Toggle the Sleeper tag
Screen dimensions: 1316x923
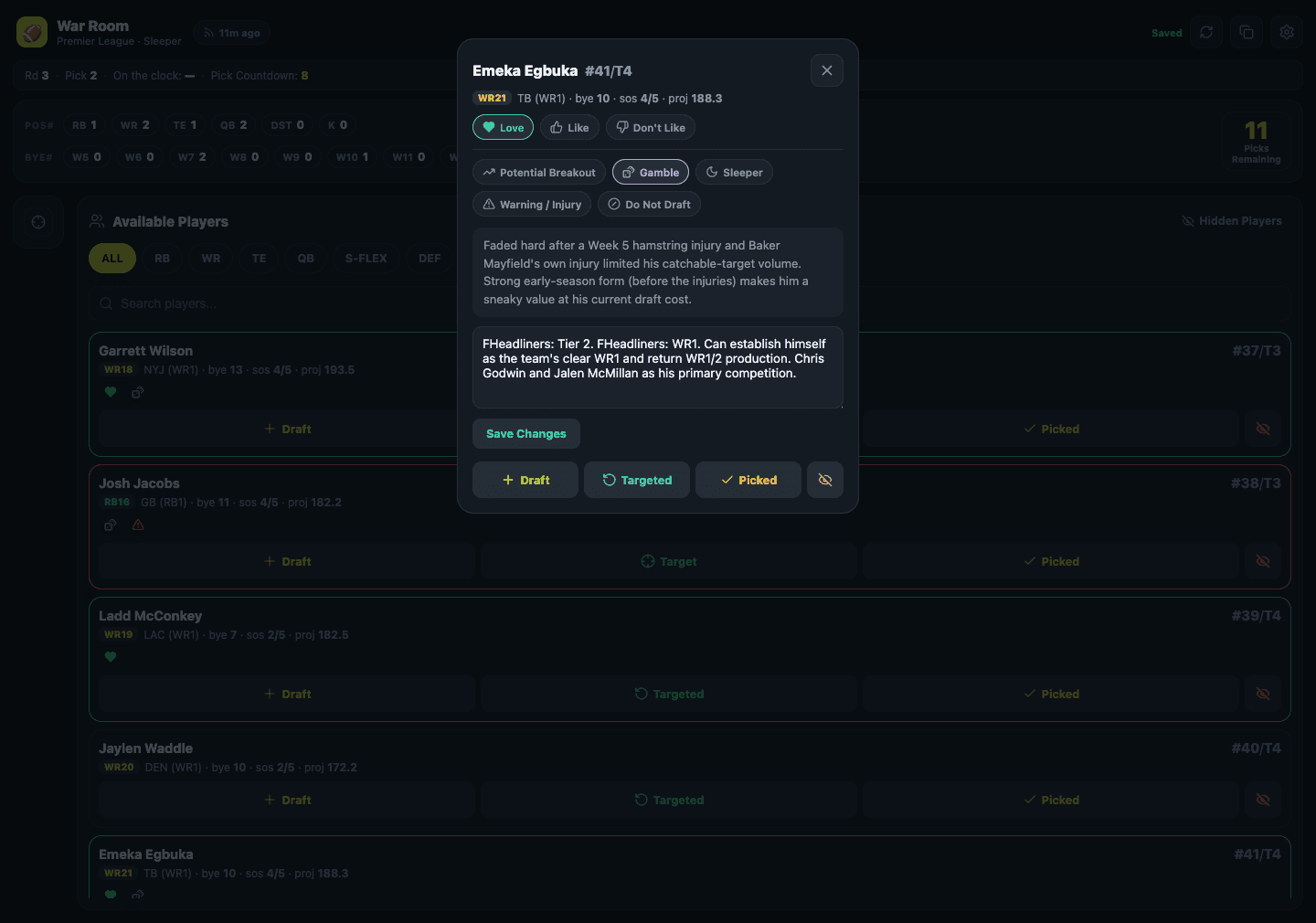coord(734,173)
